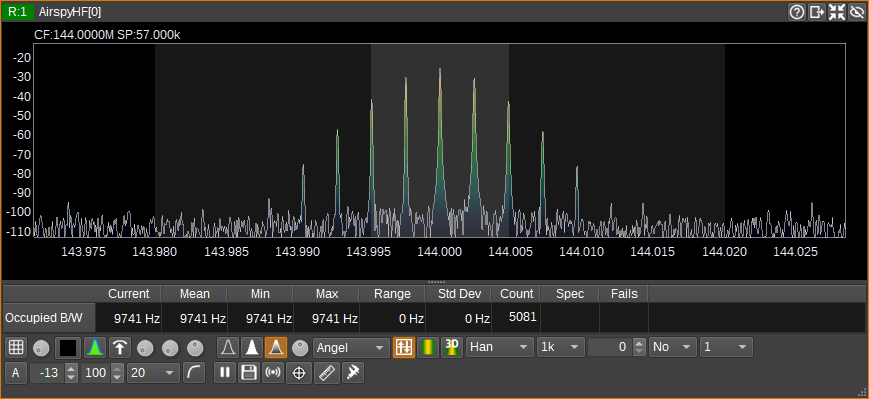The image size is (869, 399).
Task: Save spectrum with floppy disk icon
Action: [249, 373]
